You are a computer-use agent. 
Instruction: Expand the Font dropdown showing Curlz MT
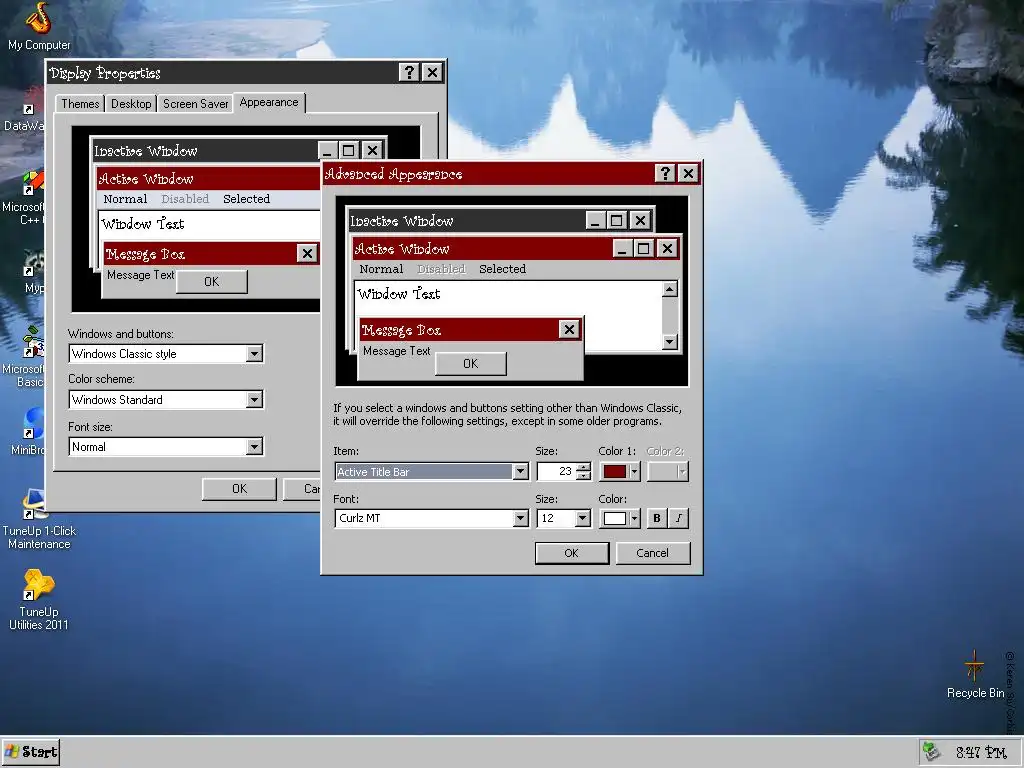tap(520, 518)
